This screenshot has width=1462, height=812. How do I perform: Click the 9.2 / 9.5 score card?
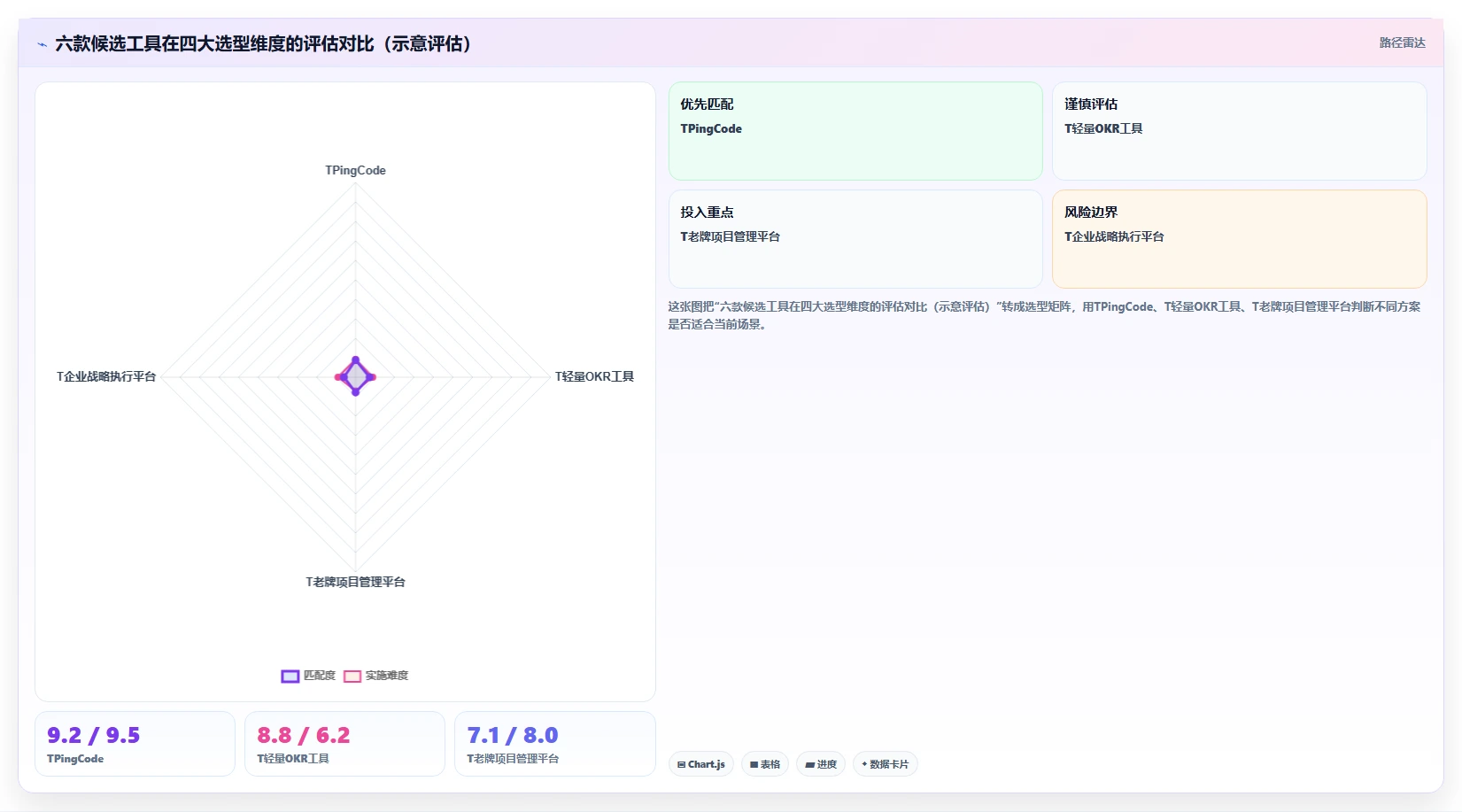(x=135, y=744)
